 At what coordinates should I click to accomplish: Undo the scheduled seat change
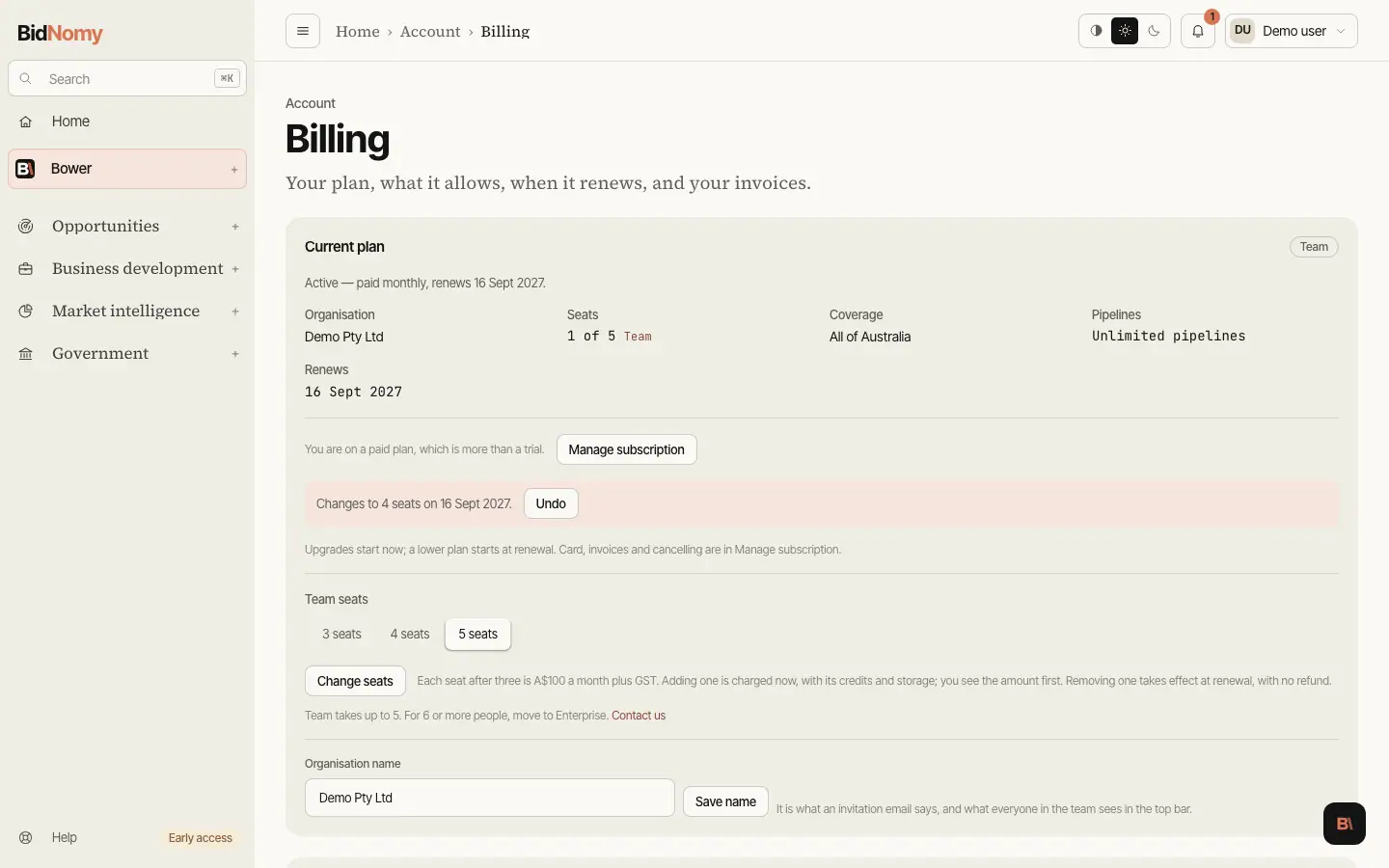(551, 503)
